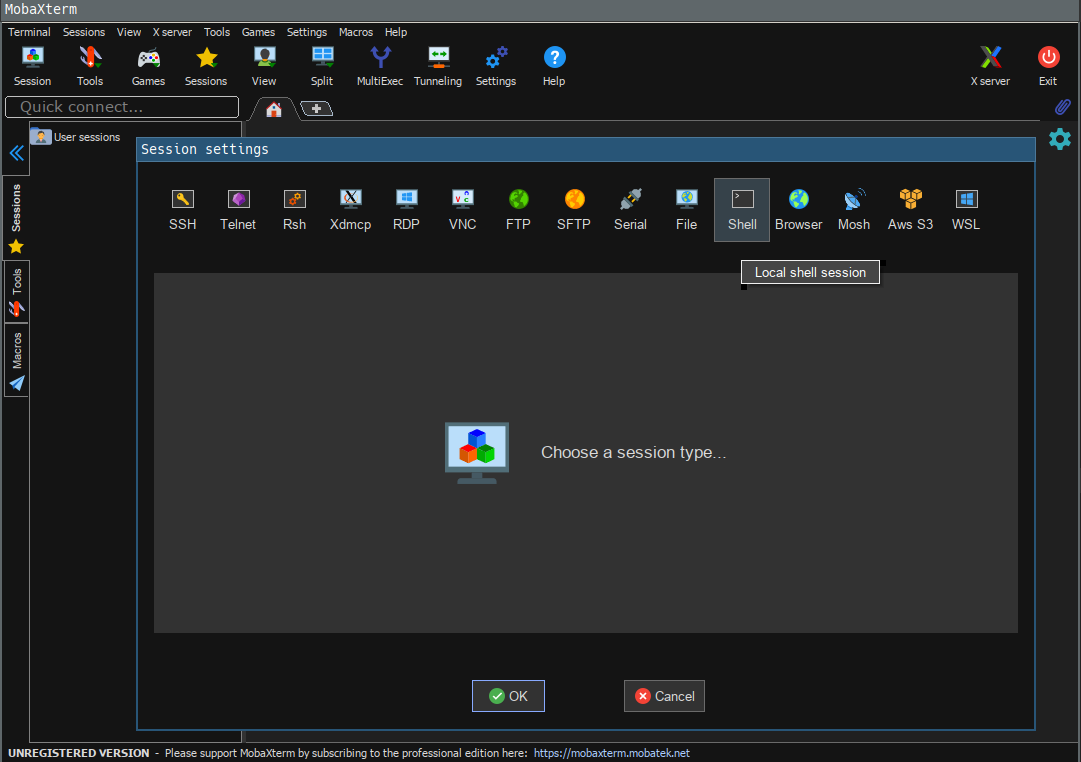Click the paperclip attachment icon

pos(1062,107)
